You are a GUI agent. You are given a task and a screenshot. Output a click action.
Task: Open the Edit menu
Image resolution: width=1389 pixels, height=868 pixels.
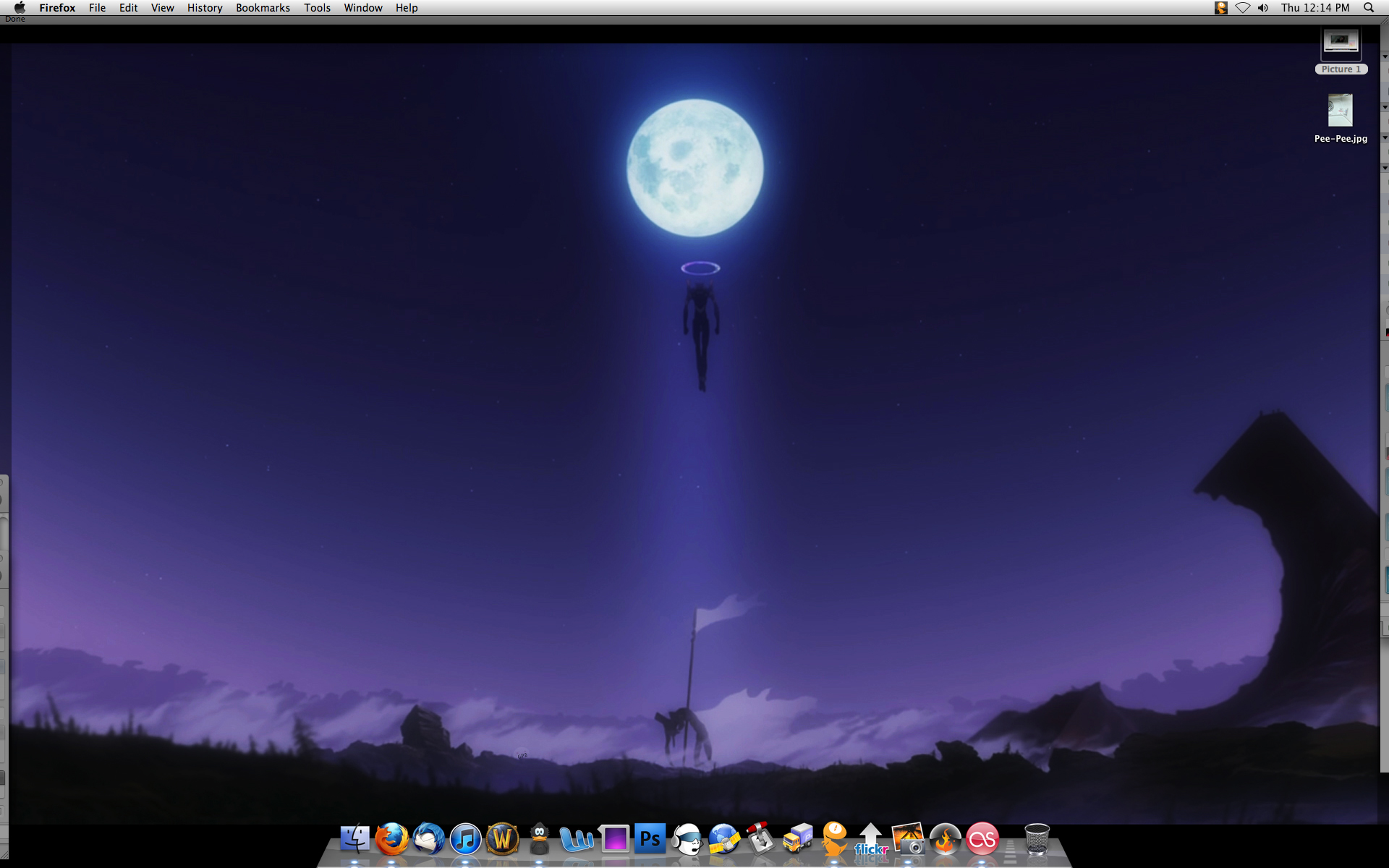[x=128, y=8]
